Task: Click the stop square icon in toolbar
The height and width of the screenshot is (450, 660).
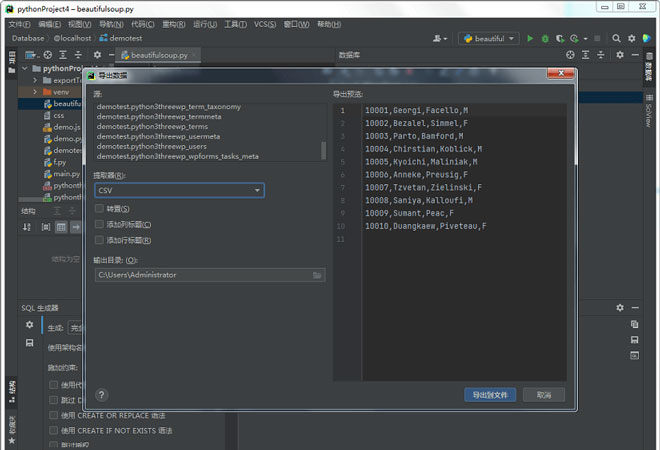Action: (x=597, y=39)
